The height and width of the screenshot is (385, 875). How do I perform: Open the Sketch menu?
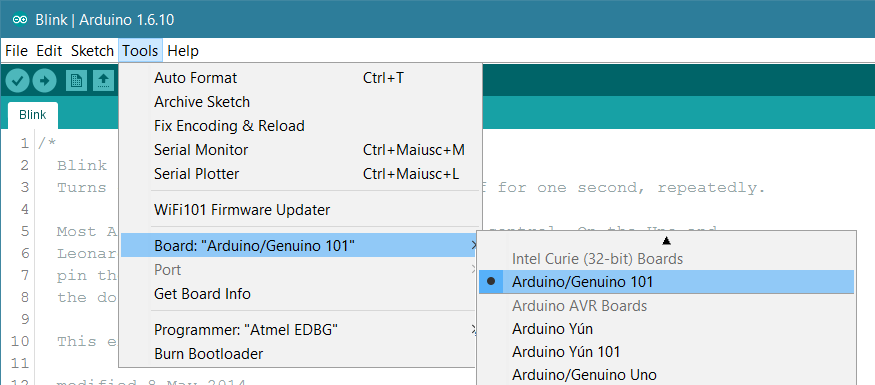click(92, 51)
